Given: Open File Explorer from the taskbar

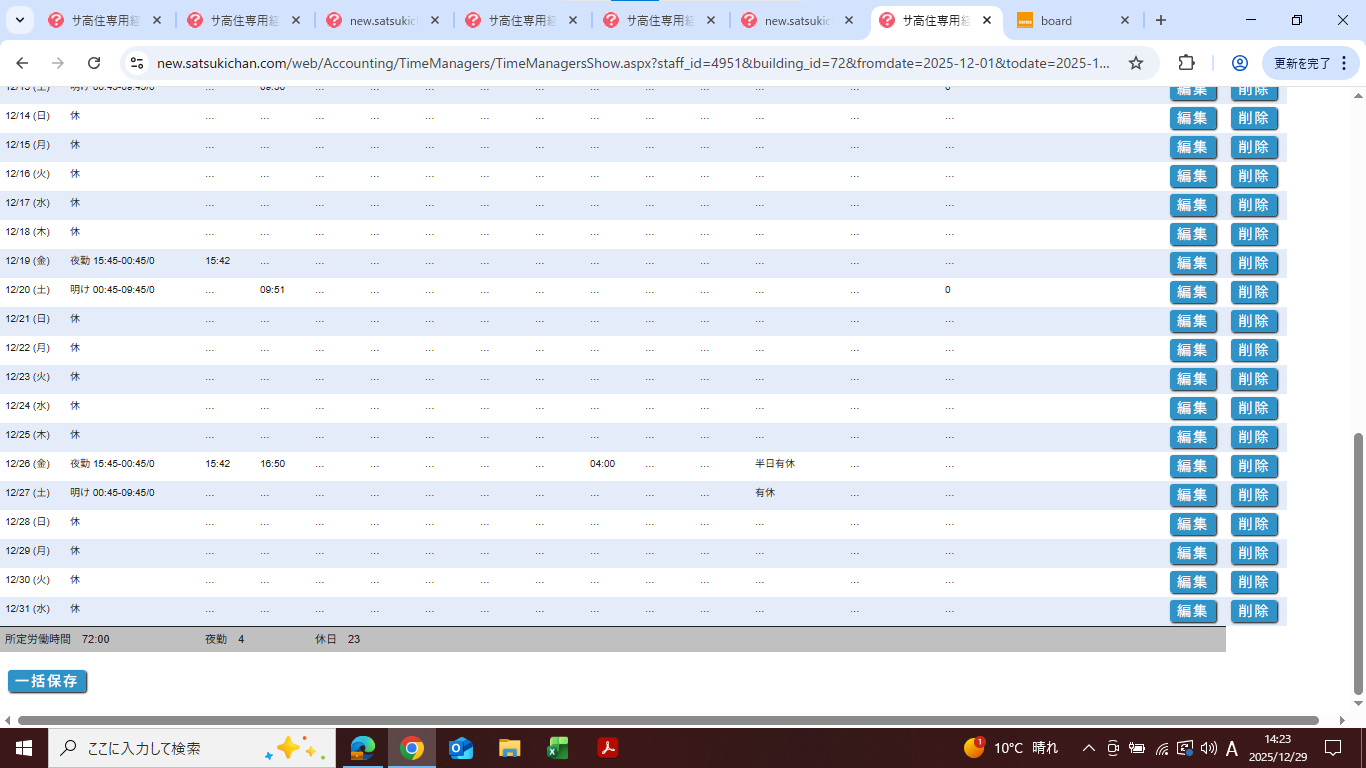Looking at the screenshot, I should point(510,748).
